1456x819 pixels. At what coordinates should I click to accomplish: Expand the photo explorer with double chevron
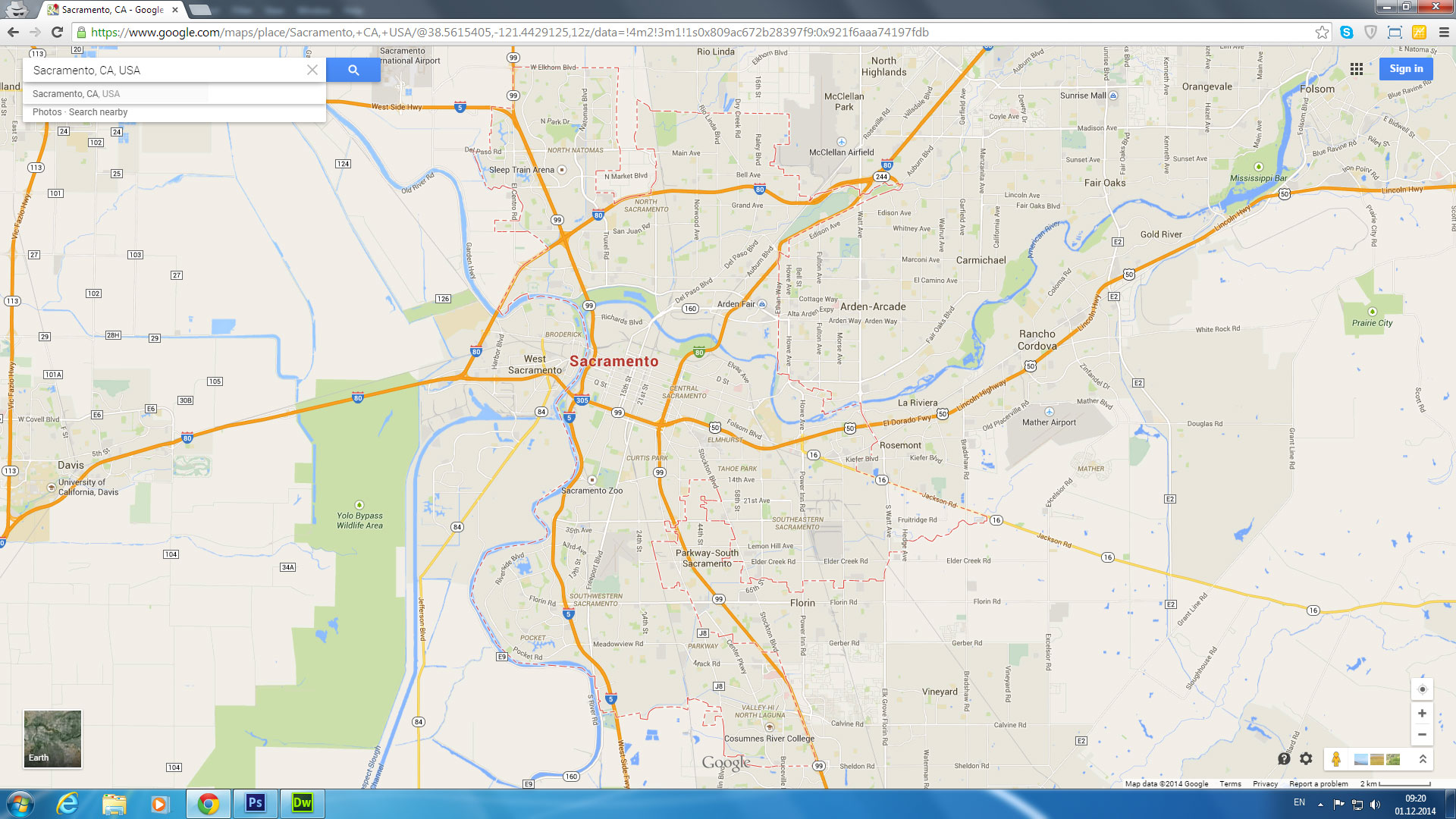1423,759
